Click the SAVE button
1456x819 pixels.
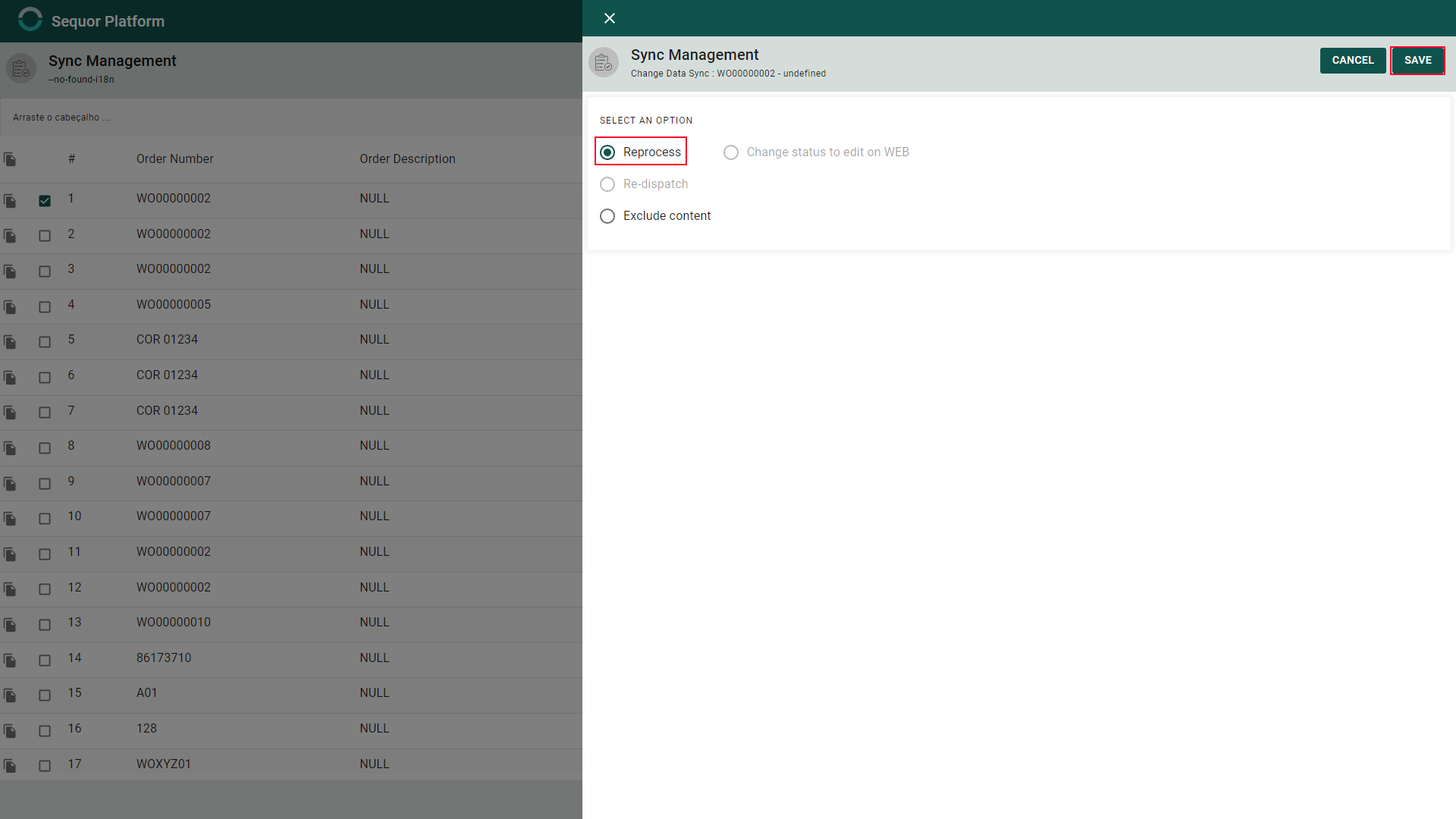(x=1417, y=61)
